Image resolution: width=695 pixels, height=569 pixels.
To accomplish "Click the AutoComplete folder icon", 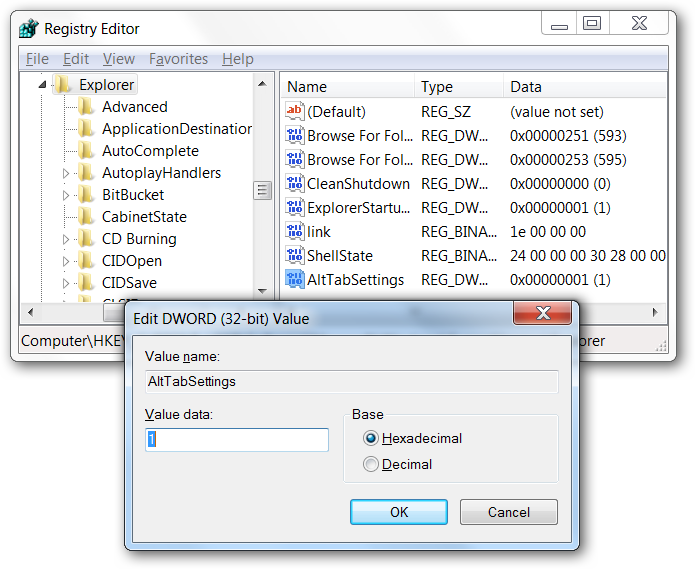I will 86,151.
